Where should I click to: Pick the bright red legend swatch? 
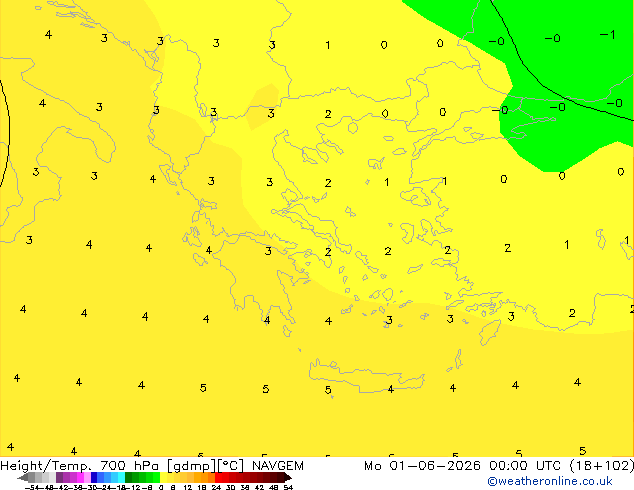pyautogui.click(x=218, y=477)
